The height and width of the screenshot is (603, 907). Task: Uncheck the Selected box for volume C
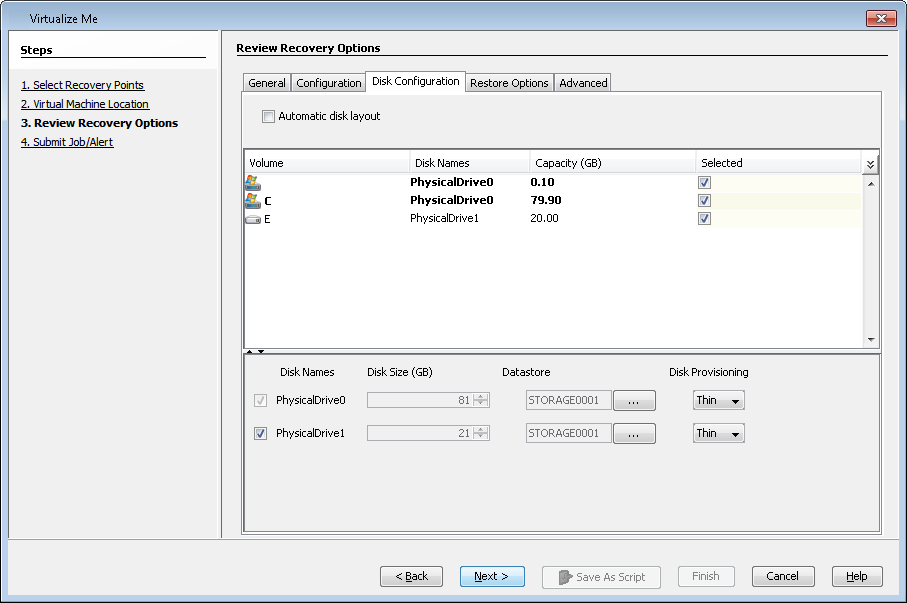click(x=704, y=200)
